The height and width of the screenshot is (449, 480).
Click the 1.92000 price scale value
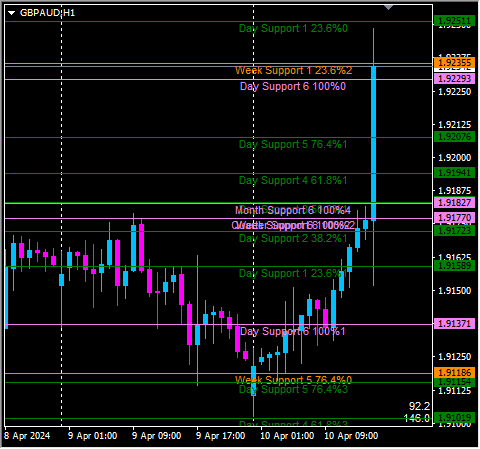[454, 158]
